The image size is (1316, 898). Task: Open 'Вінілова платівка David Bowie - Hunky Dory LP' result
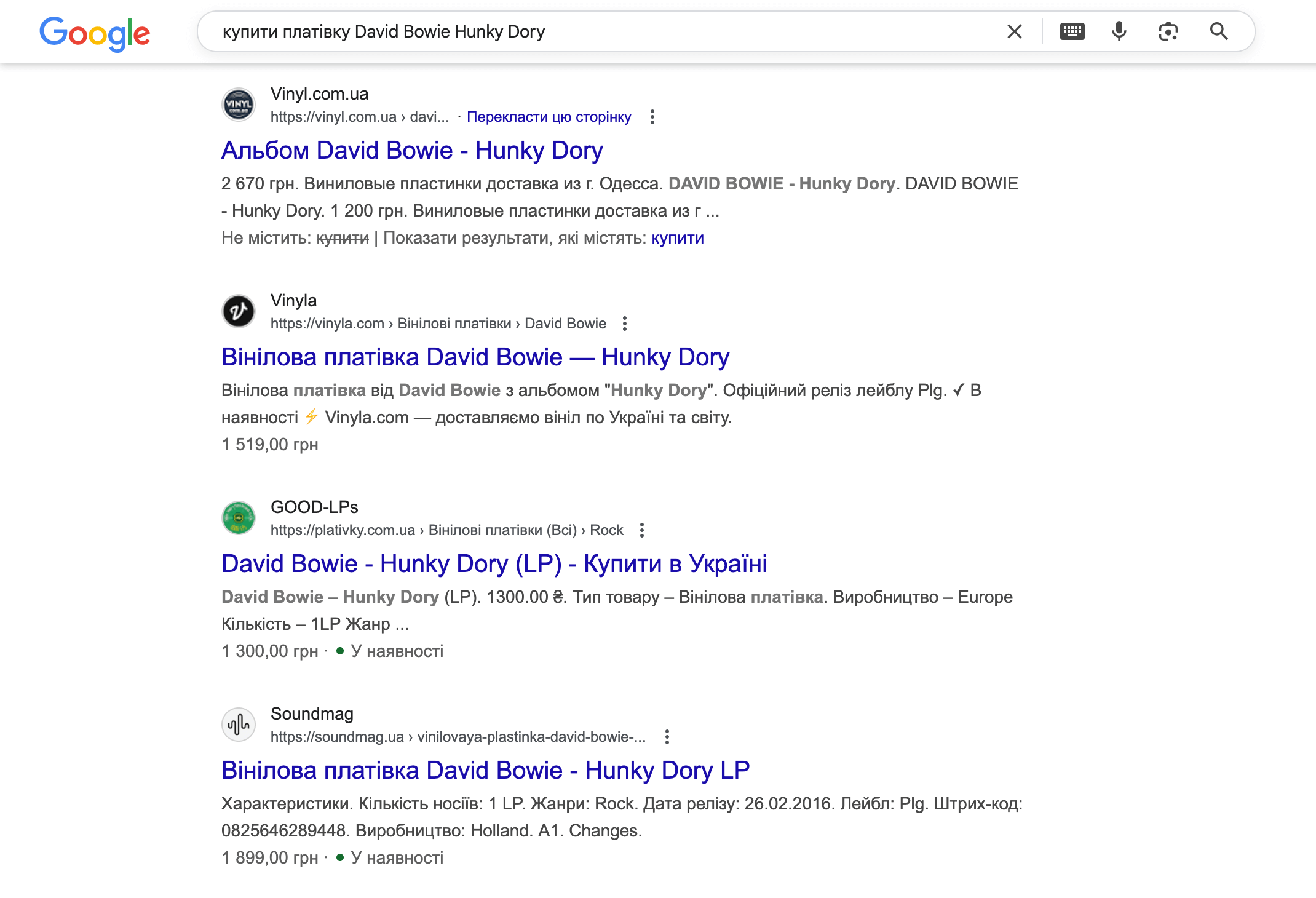(486, 771)
